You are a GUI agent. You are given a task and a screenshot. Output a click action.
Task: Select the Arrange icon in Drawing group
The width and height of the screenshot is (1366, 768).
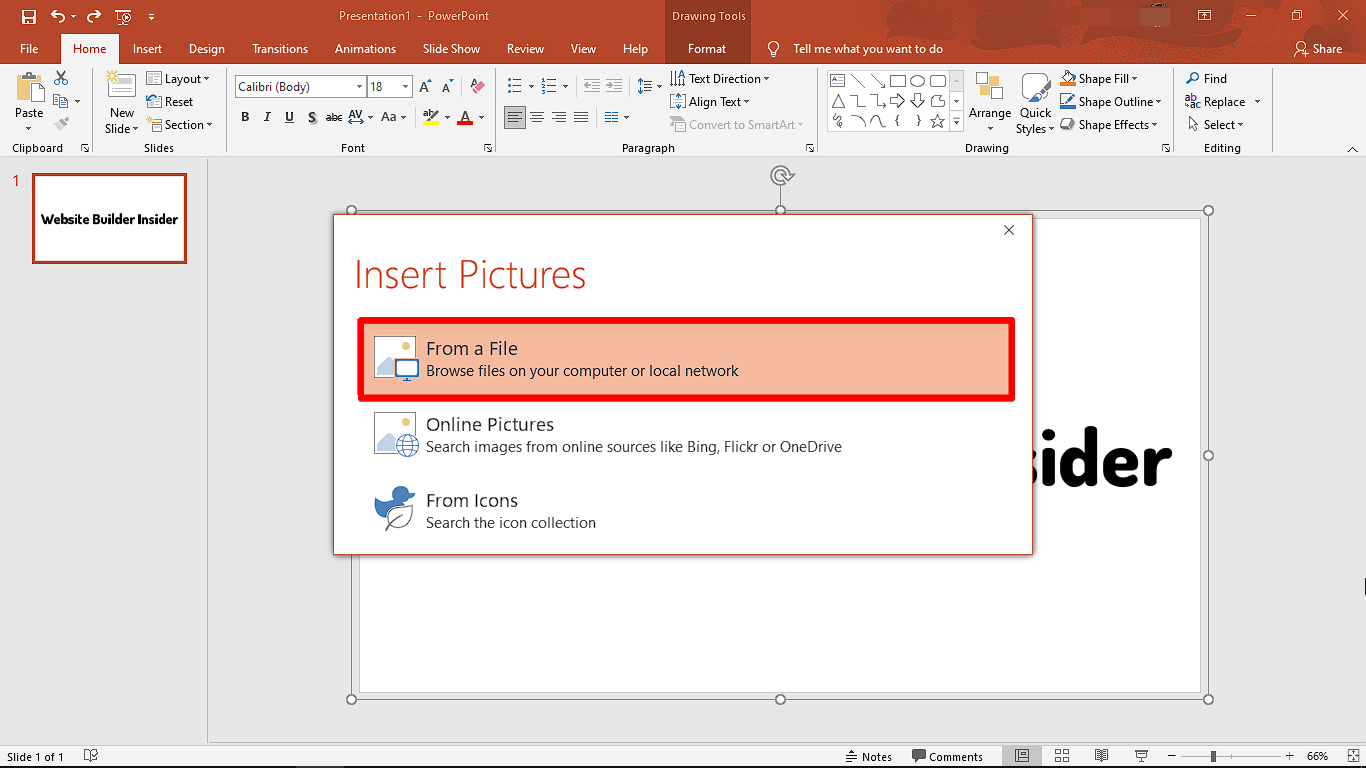tap(989, 101)
